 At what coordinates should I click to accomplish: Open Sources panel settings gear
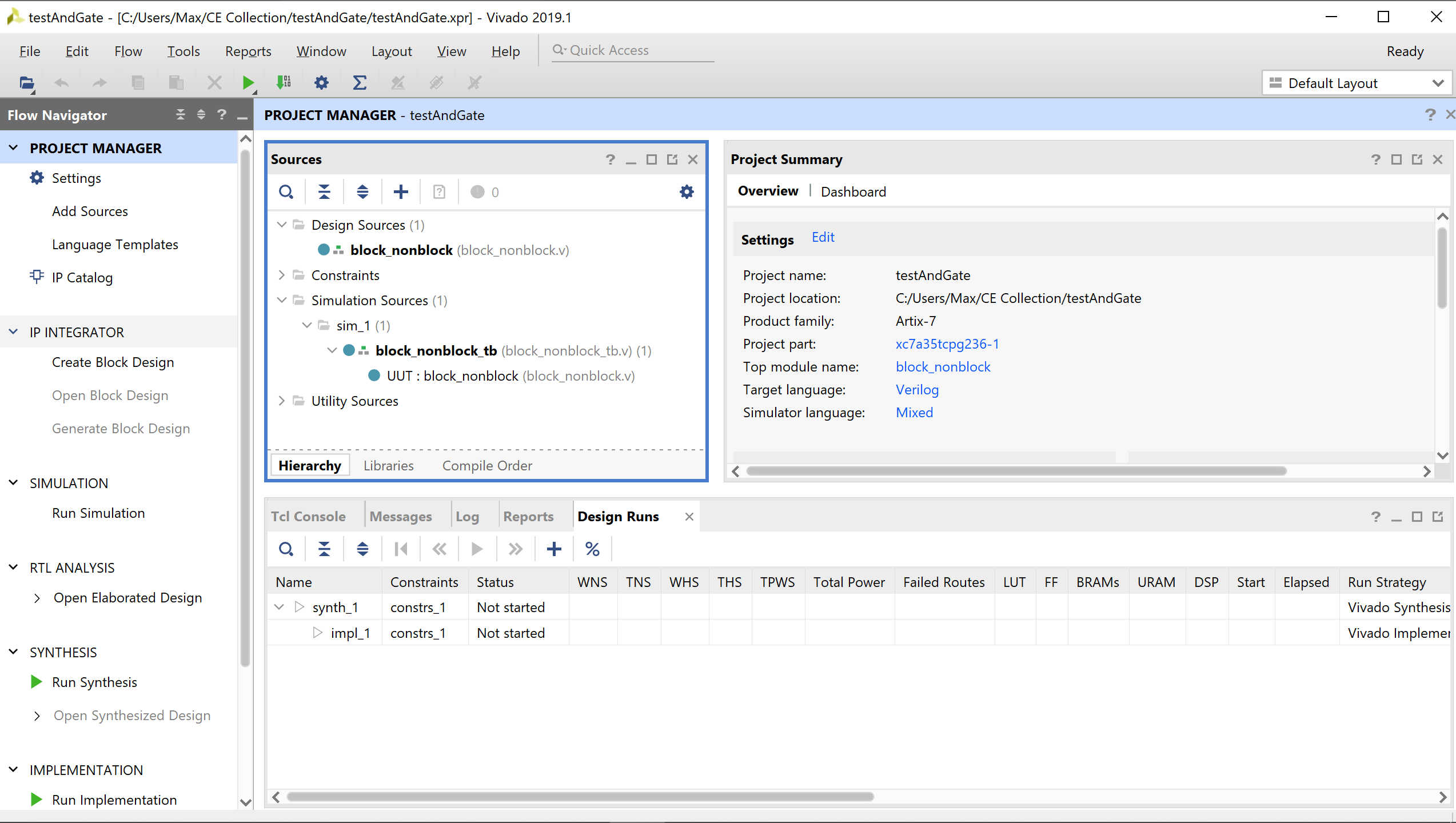click(687, 192)
